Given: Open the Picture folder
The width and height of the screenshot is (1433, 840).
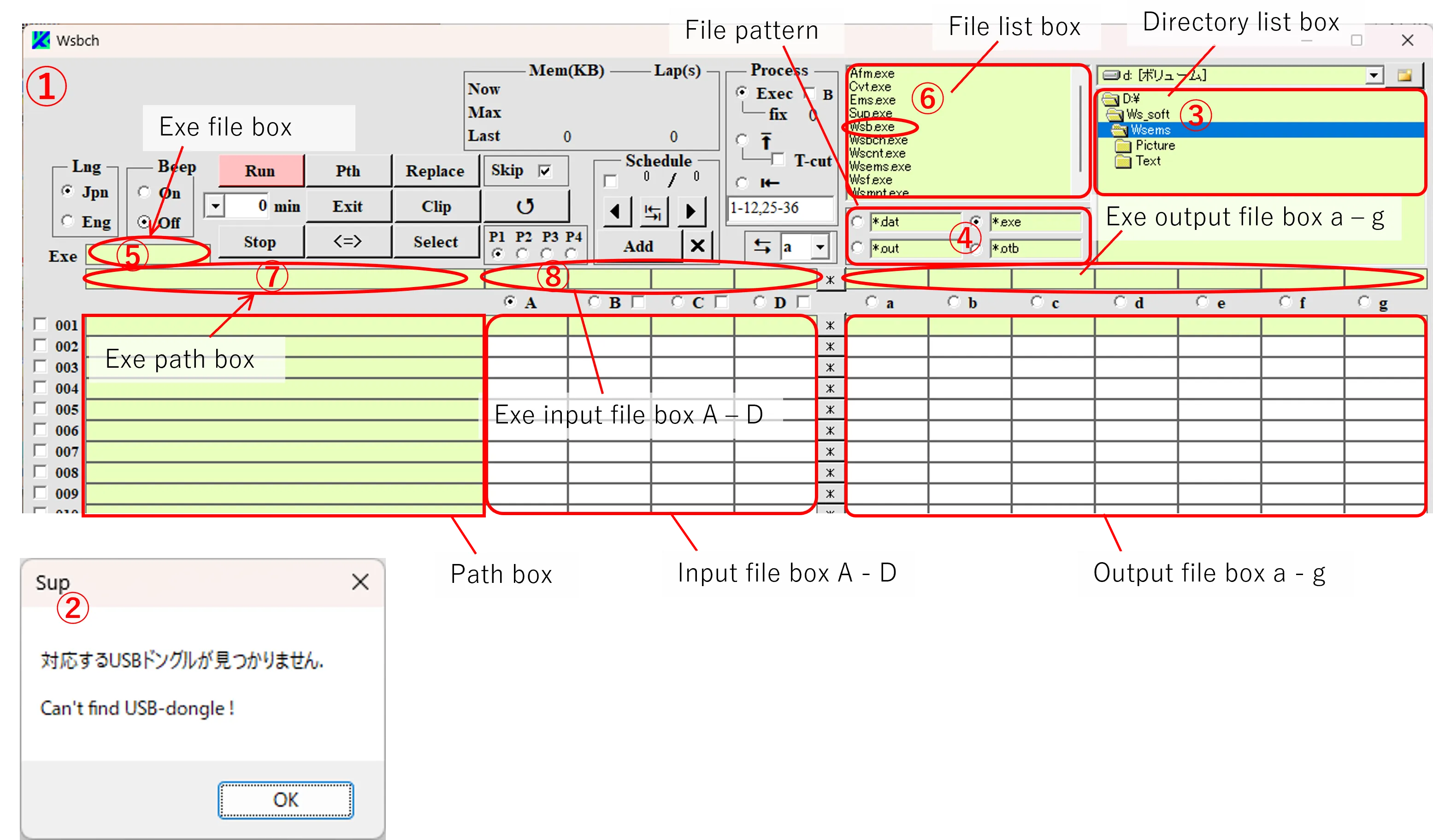Looking at the screenshot, I should [1145, 146].
